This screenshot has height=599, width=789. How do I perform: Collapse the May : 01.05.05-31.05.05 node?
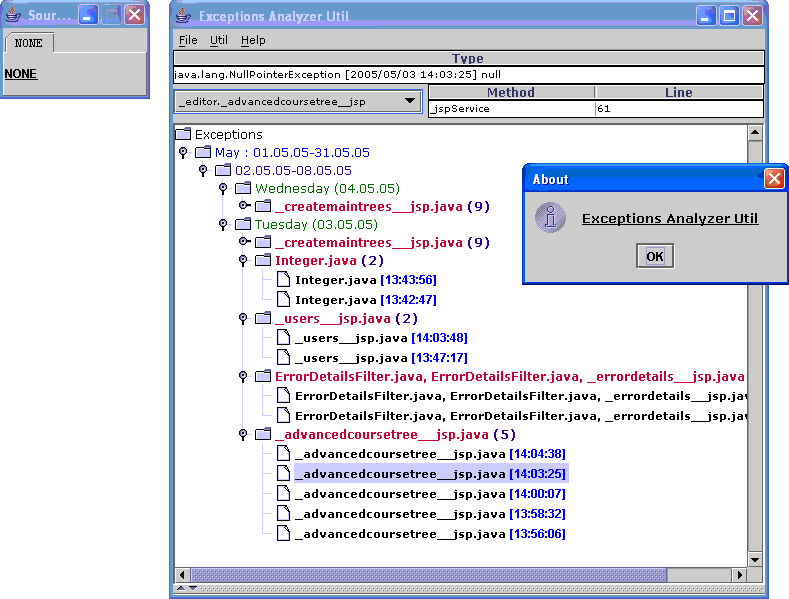pos(183,153)
